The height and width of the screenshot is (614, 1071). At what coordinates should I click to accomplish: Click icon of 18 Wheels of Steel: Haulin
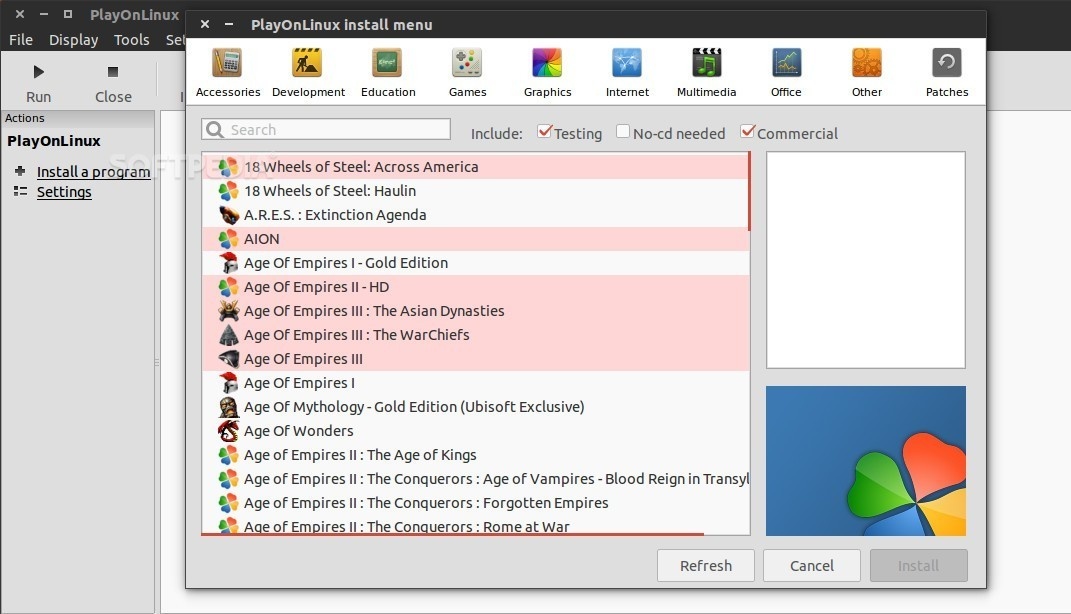[228, 191]
